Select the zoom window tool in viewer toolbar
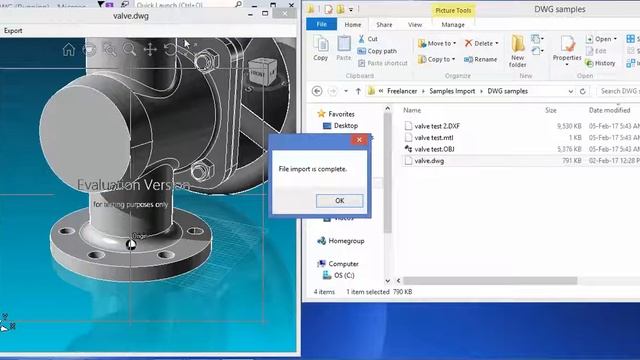640x360 pixels. (x=109, y=50)
